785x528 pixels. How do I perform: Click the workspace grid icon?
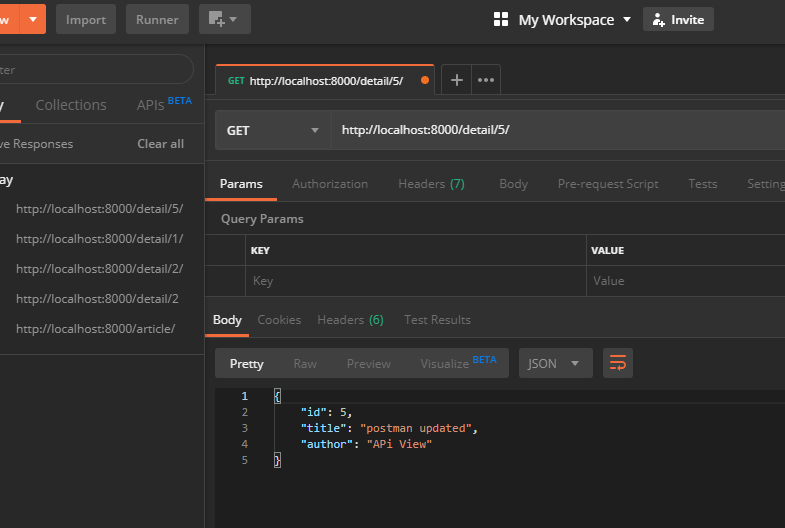tap(501, 20)
